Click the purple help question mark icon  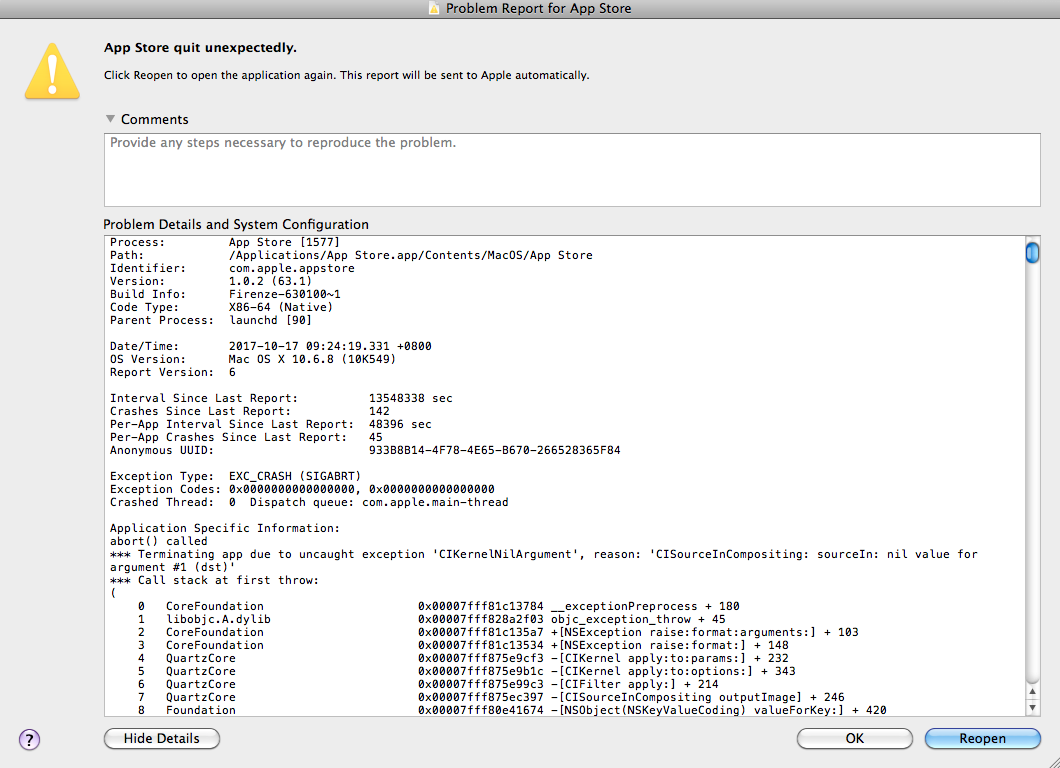pyautogui.click(x=29, y=740)
